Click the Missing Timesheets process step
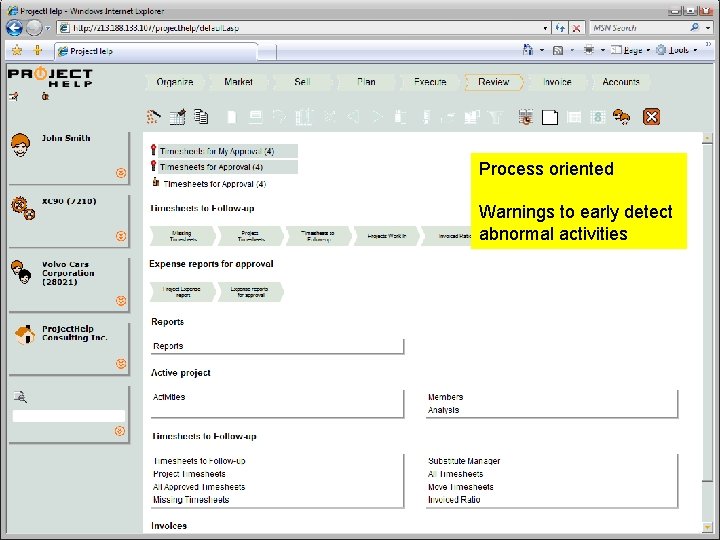The width and height of the screenshot is (720, 540). [x=182, y=236]
